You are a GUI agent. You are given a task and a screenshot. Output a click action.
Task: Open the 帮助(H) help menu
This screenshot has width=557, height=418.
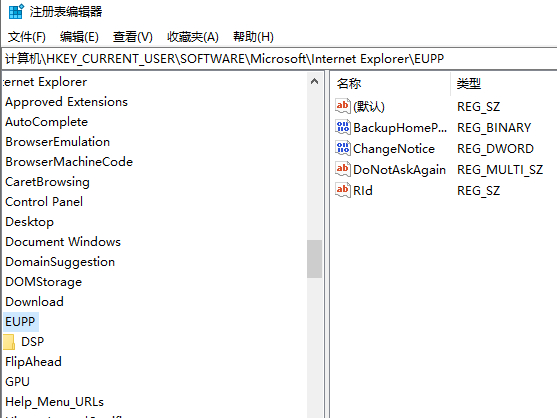[253, 37]
